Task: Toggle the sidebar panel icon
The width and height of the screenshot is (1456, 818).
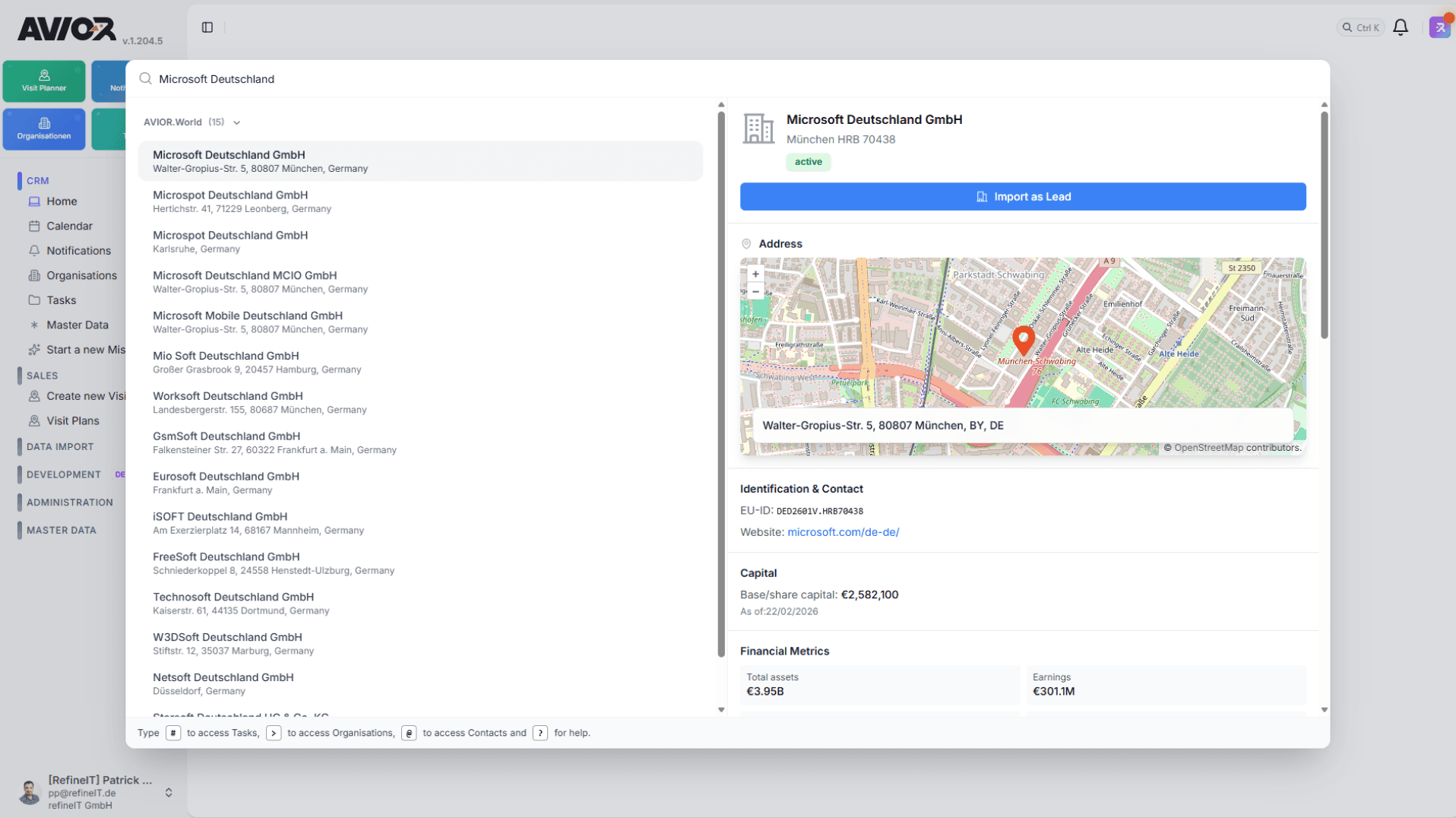Action: (207, 27)
